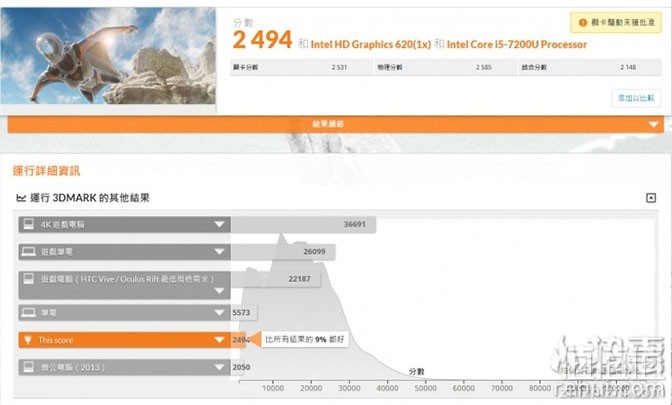The height and width of the screenshot is (405, 672).
Task: Click the warning exclamation icon in yellow badge
Action: [x=583, y=23]
